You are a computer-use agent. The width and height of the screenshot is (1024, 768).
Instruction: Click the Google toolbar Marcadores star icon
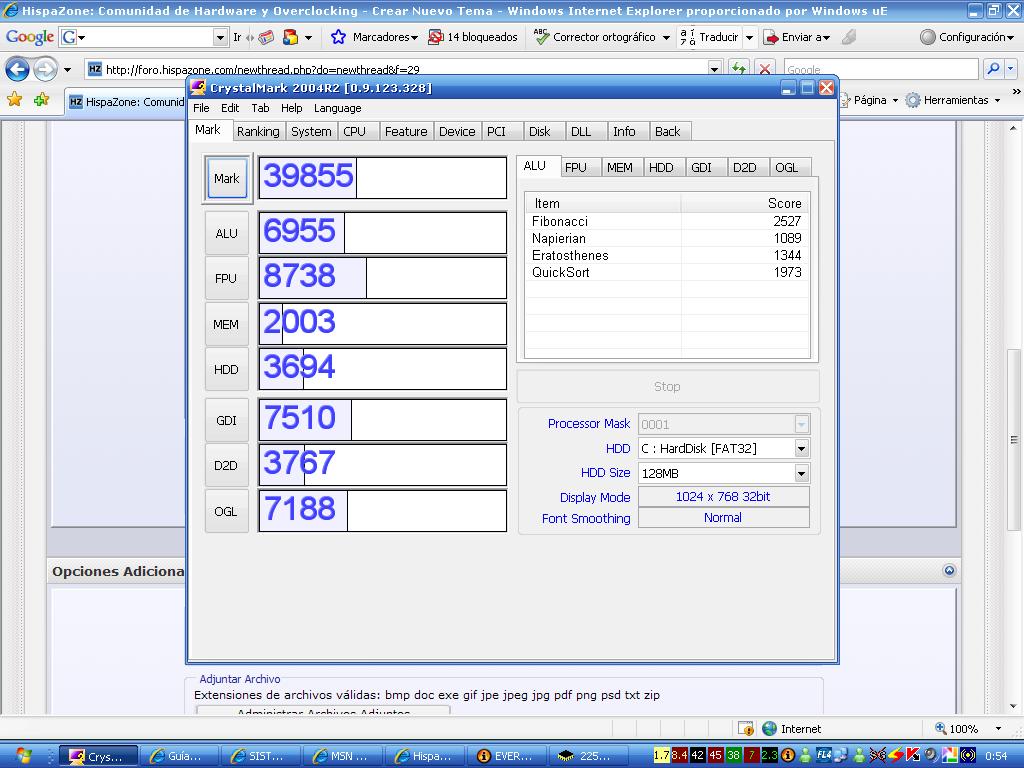[339, 37]
